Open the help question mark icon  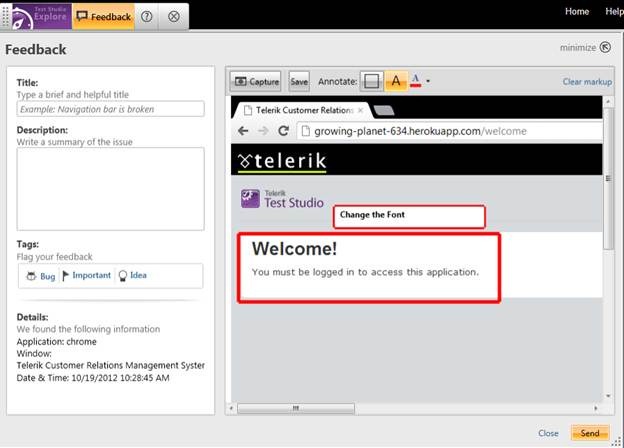pyautogui.click(x=147, y=17)
